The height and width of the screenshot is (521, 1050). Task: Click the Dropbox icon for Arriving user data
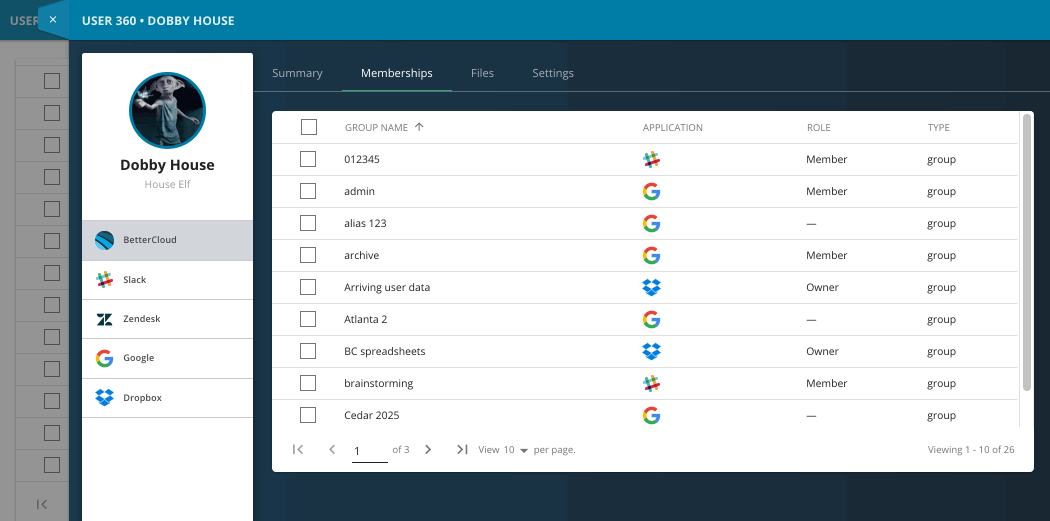(x=651, y=287)
